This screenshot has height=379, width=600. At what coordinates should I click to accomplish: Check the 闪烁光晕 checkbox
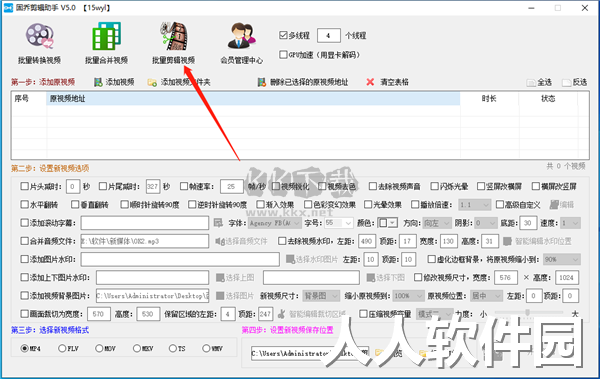[x=434, y=186]
